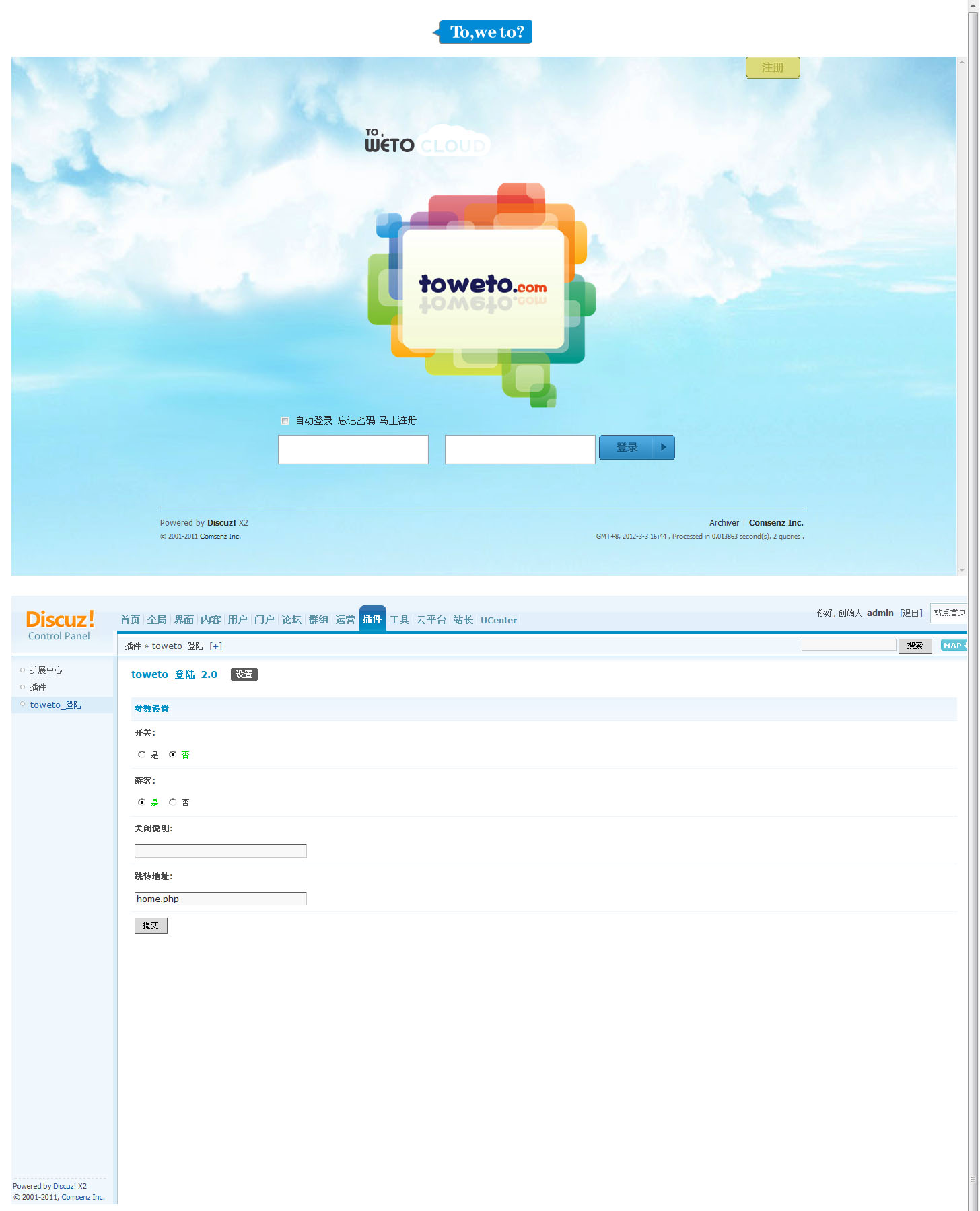Click the [+] add shortcut link in breadcrumb
The height and width of the screenshot is (1211, 980).
coord(215,646)
